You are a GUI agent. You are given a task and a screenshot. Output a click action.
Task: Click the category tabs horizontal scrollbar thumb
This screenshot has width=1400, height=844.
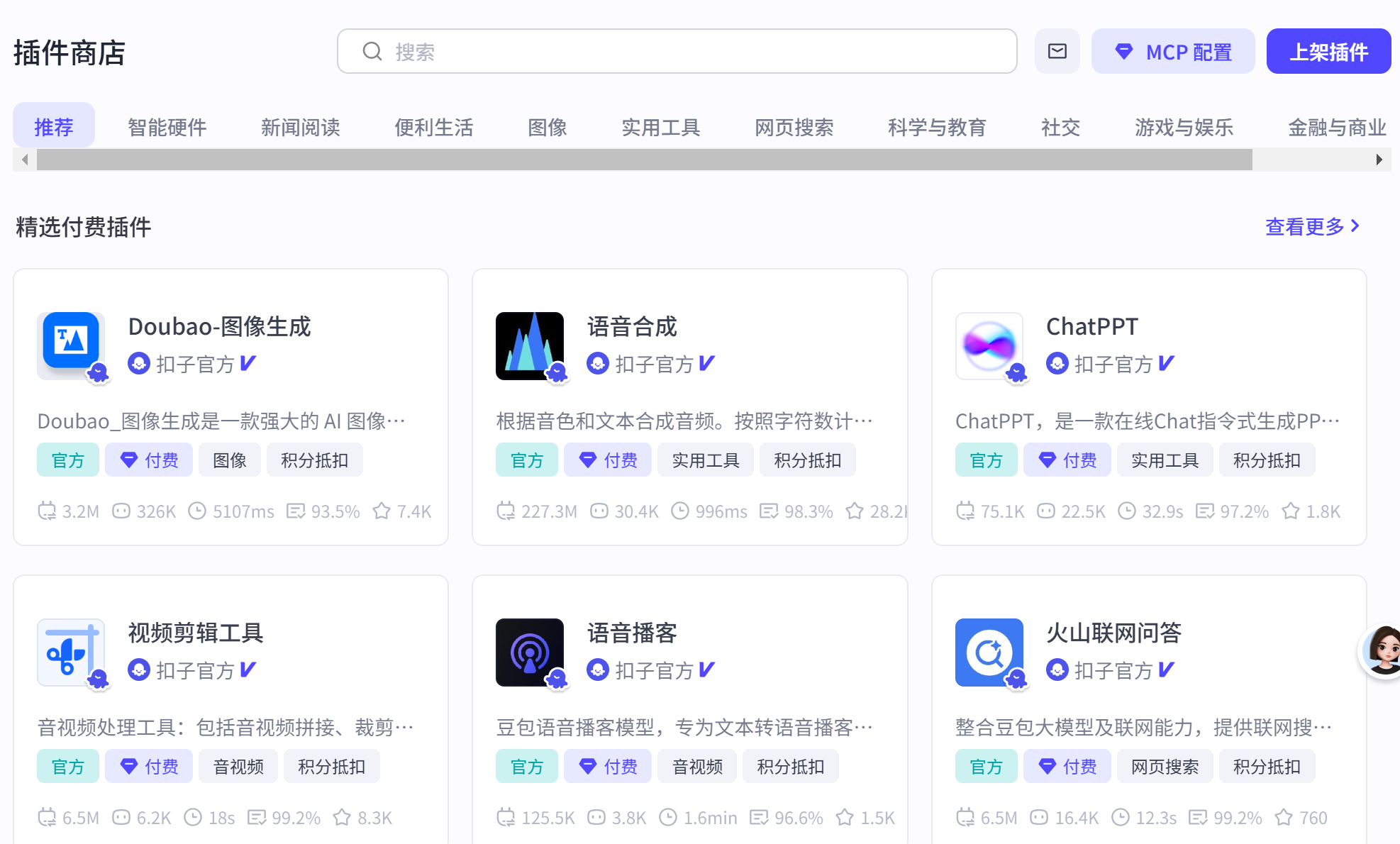click(x=645, y=160)
